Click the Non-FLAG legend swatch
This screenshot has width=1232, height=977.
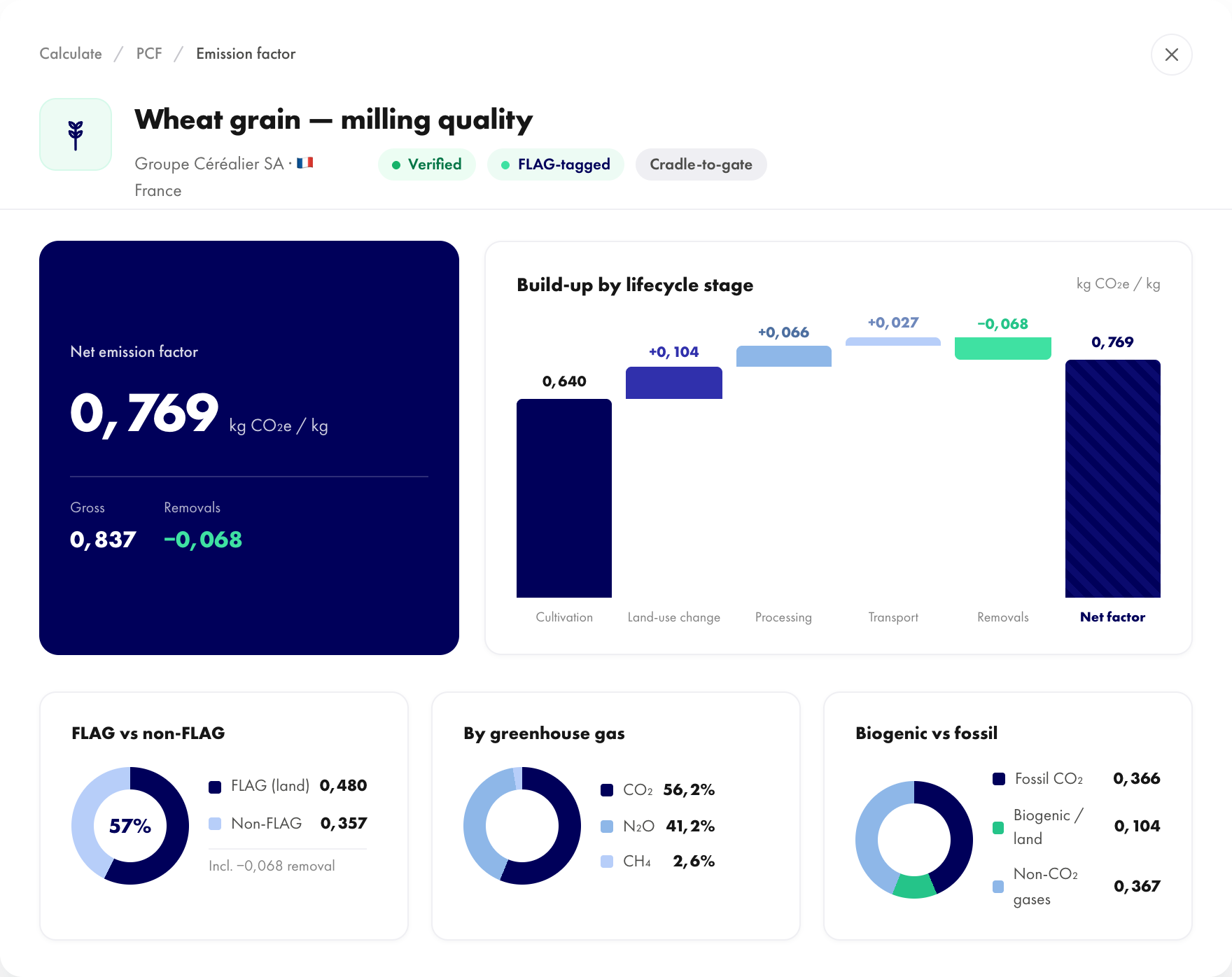pyautogui.click(x=215, y=824)
